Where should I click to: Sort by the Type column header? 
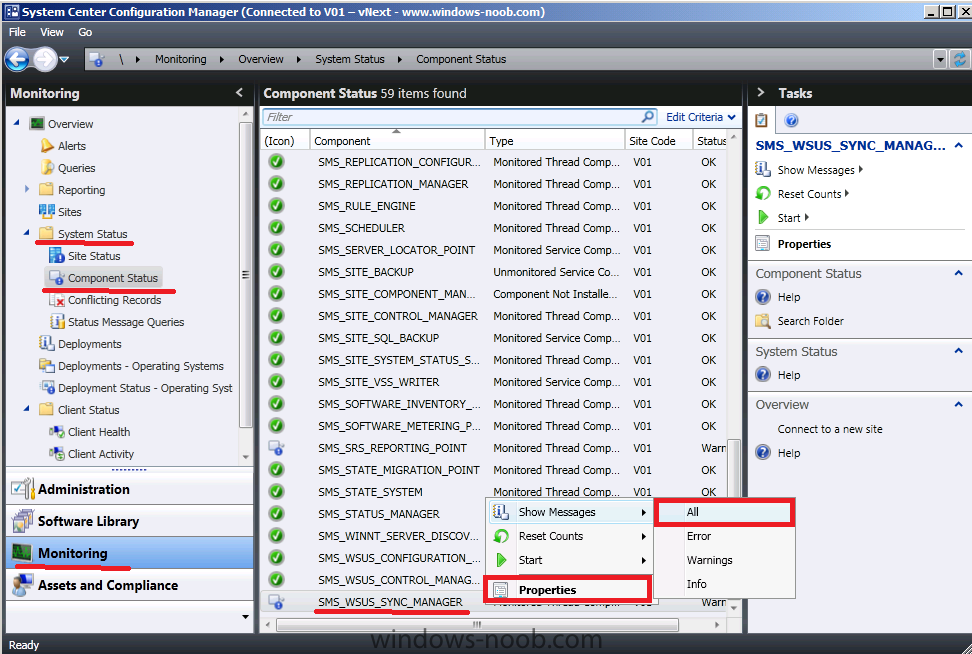555,141
